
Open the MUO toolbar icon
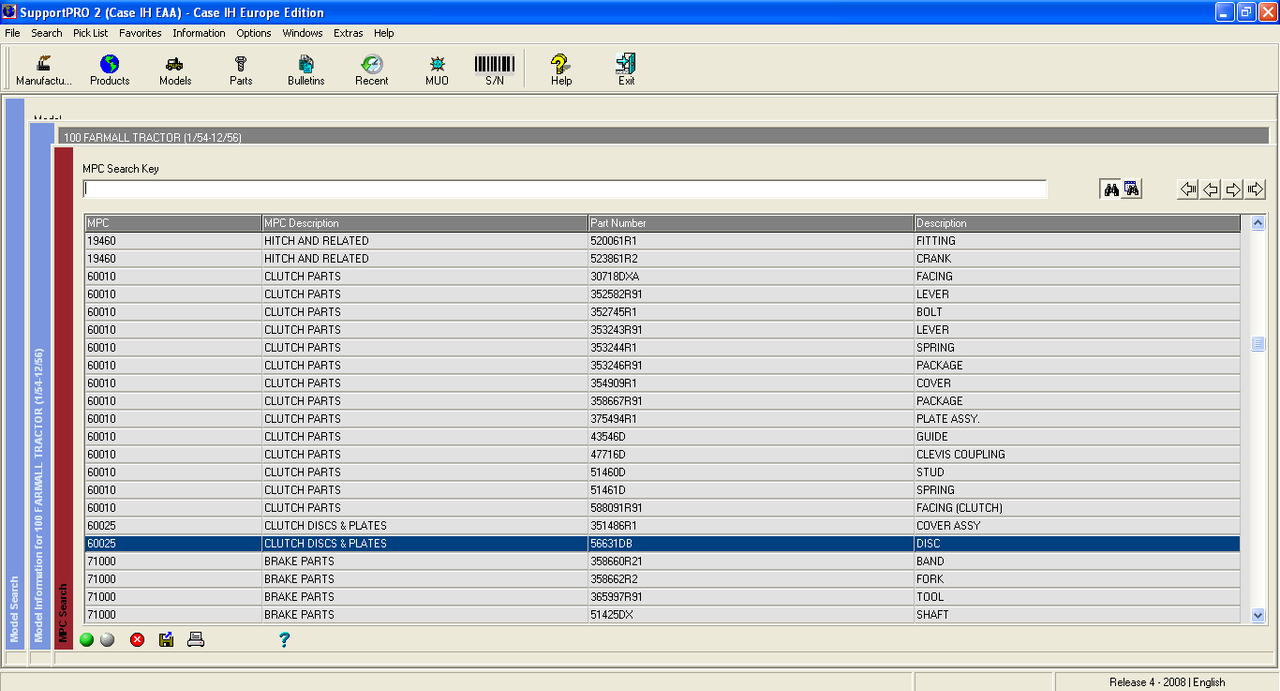coord(437,69)
